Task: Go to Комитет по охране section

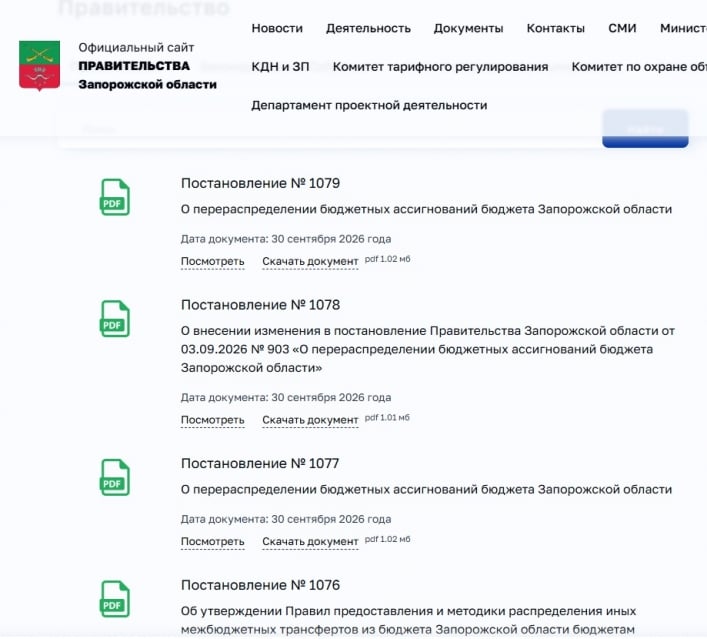Action: [x=639, y=67]
